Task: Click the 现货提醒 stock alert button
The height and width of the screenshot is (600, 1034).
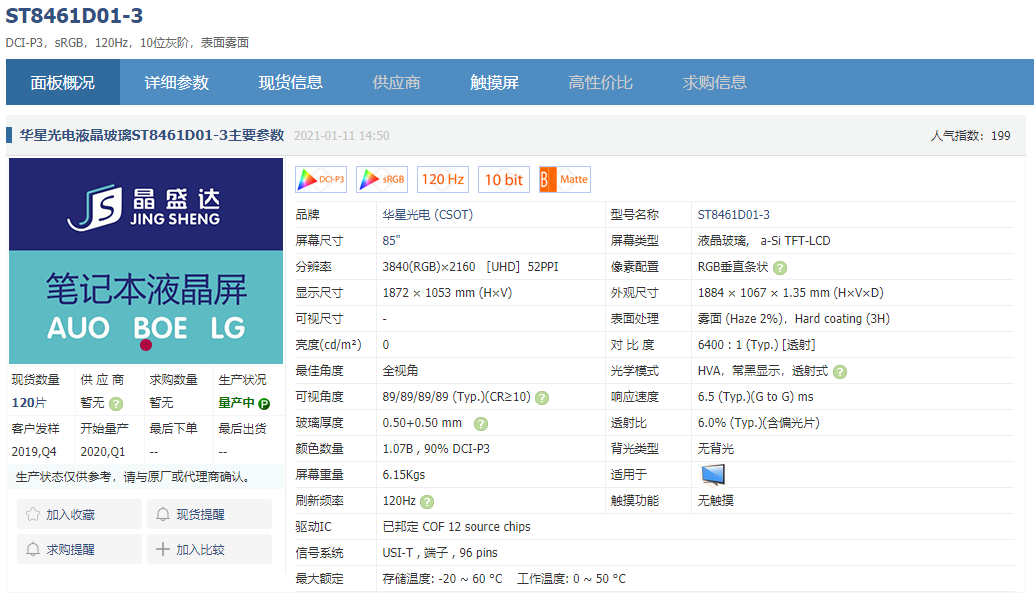Action: click(x=209, y=513)
